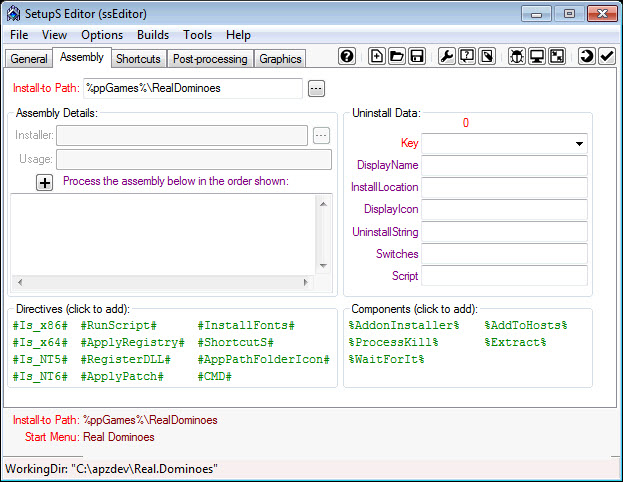The image size is (623, 482).
Task: Click the checkered square toolbar icon
Action: [x=557, y=56]
